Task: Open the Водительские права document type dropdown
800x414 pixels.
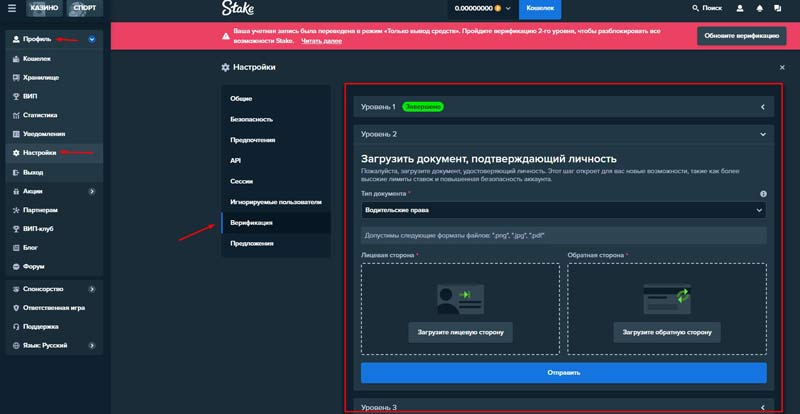Action: (563, 211)
